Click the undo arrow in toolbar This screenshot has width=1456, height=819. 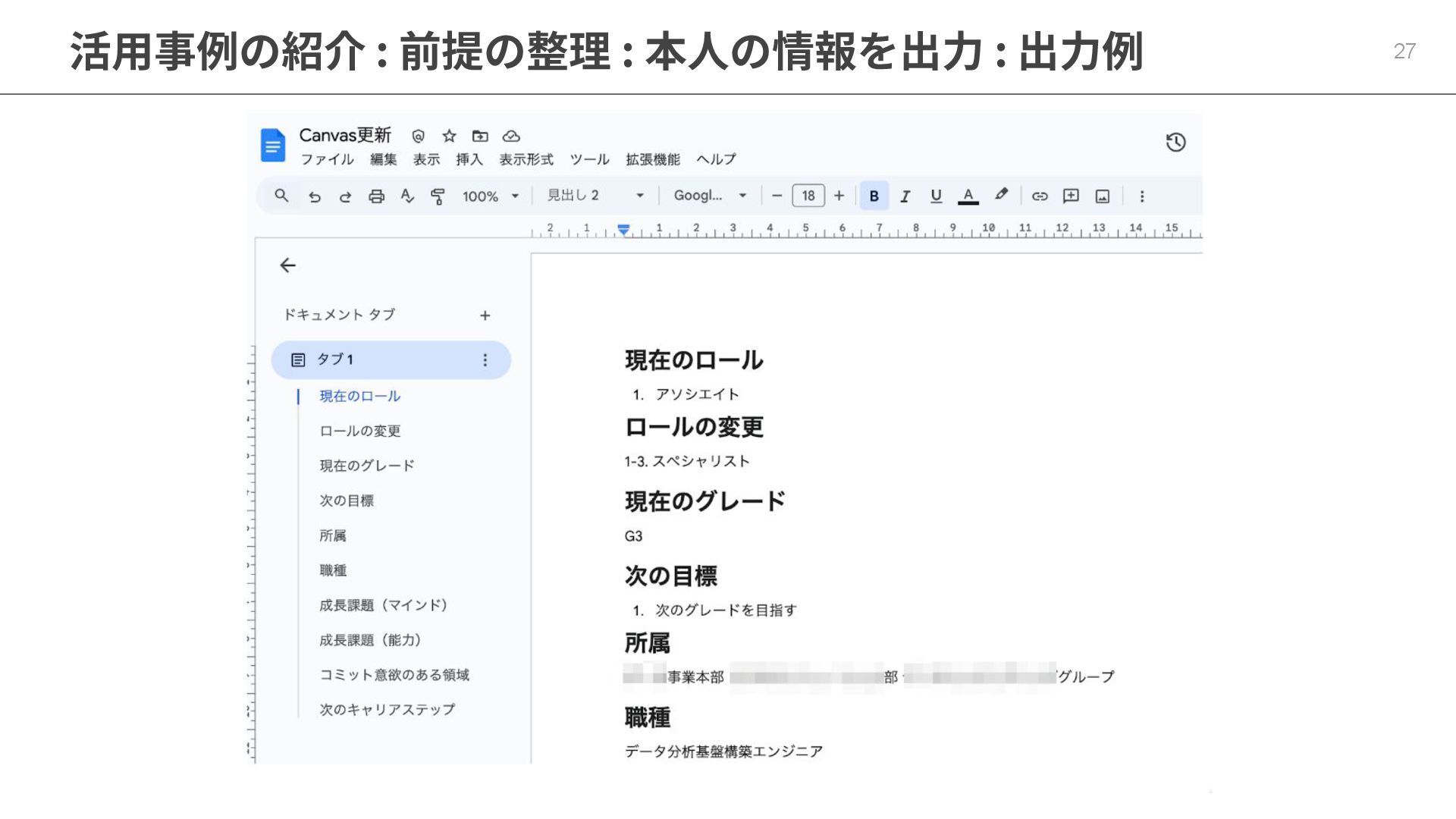pos(315,196)
